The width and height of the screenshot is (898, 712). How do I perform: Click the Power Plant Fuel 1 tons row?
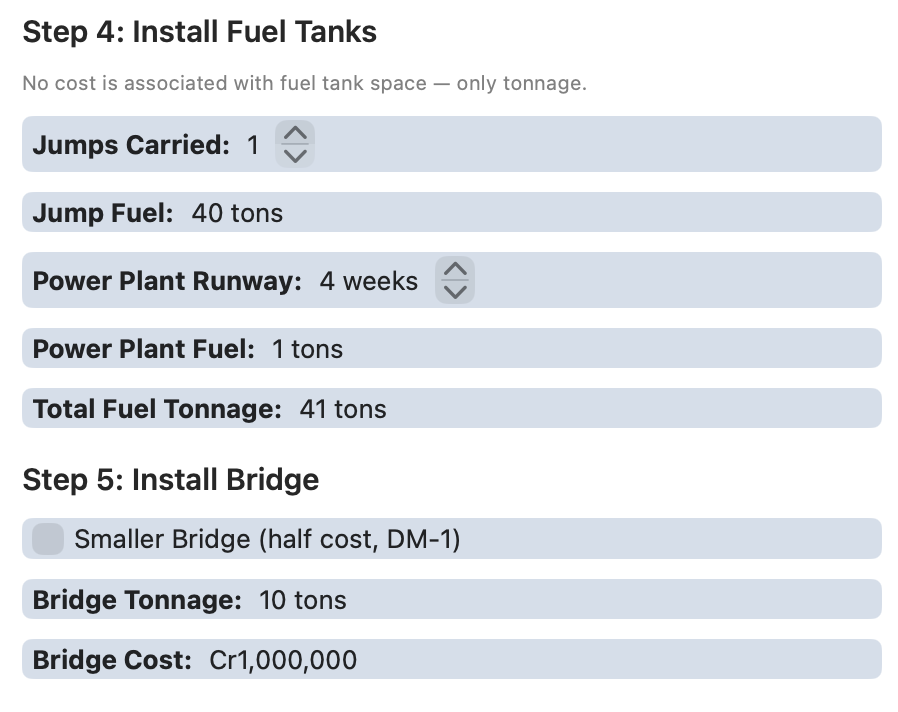pos(452,348)
